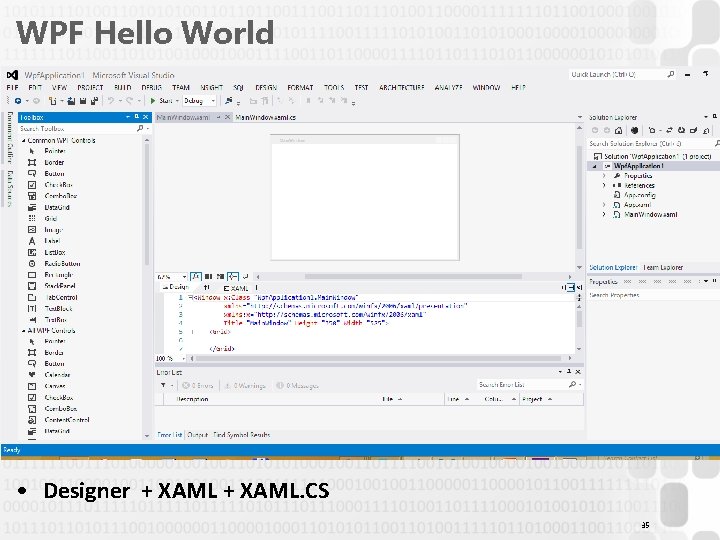
Task: Expand the MainWindow.xaml node in Solution Explorer
Action: 604,214
